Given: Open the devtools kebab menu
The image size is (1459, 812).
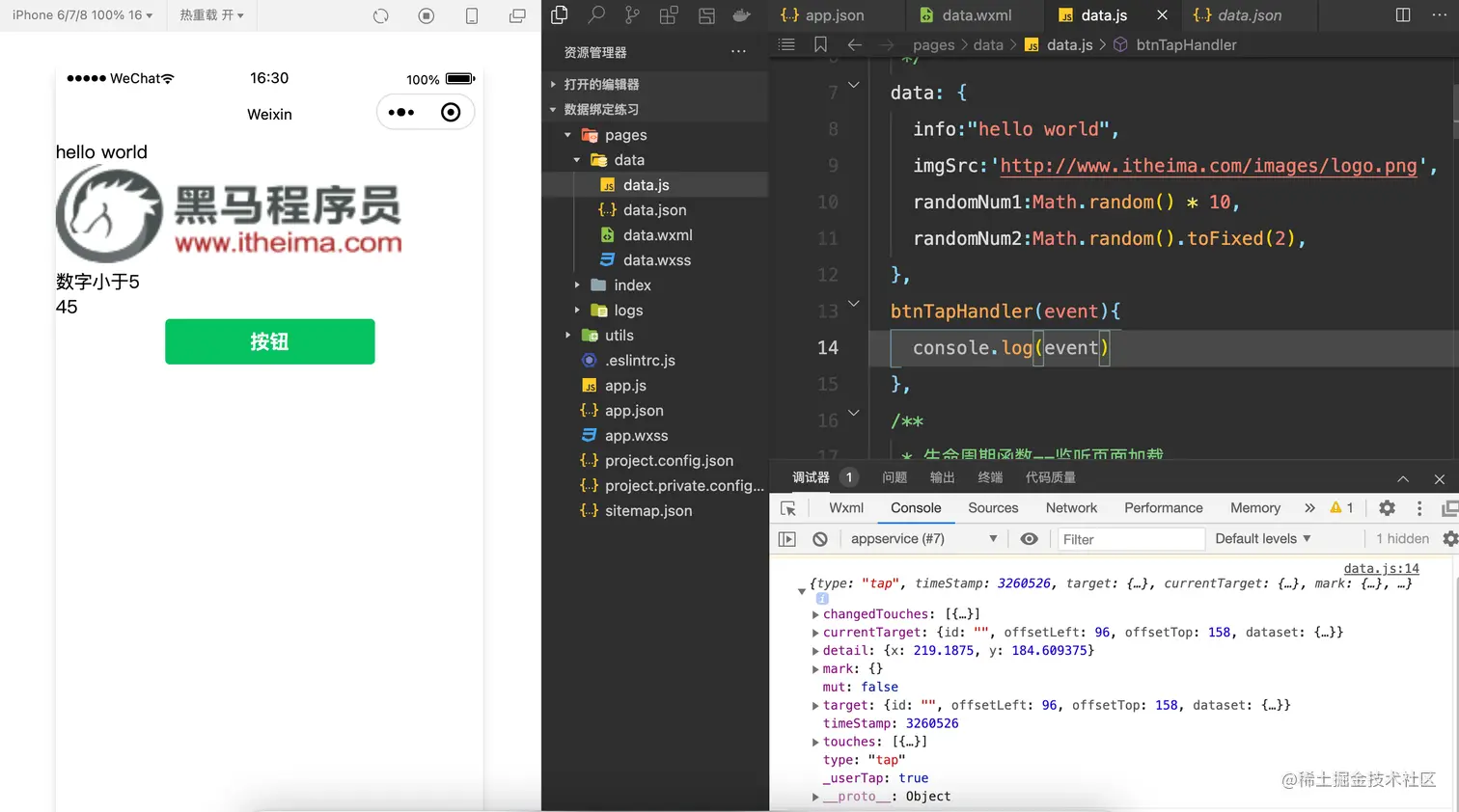Looking at the screenshot, I should coord(1419,508).
